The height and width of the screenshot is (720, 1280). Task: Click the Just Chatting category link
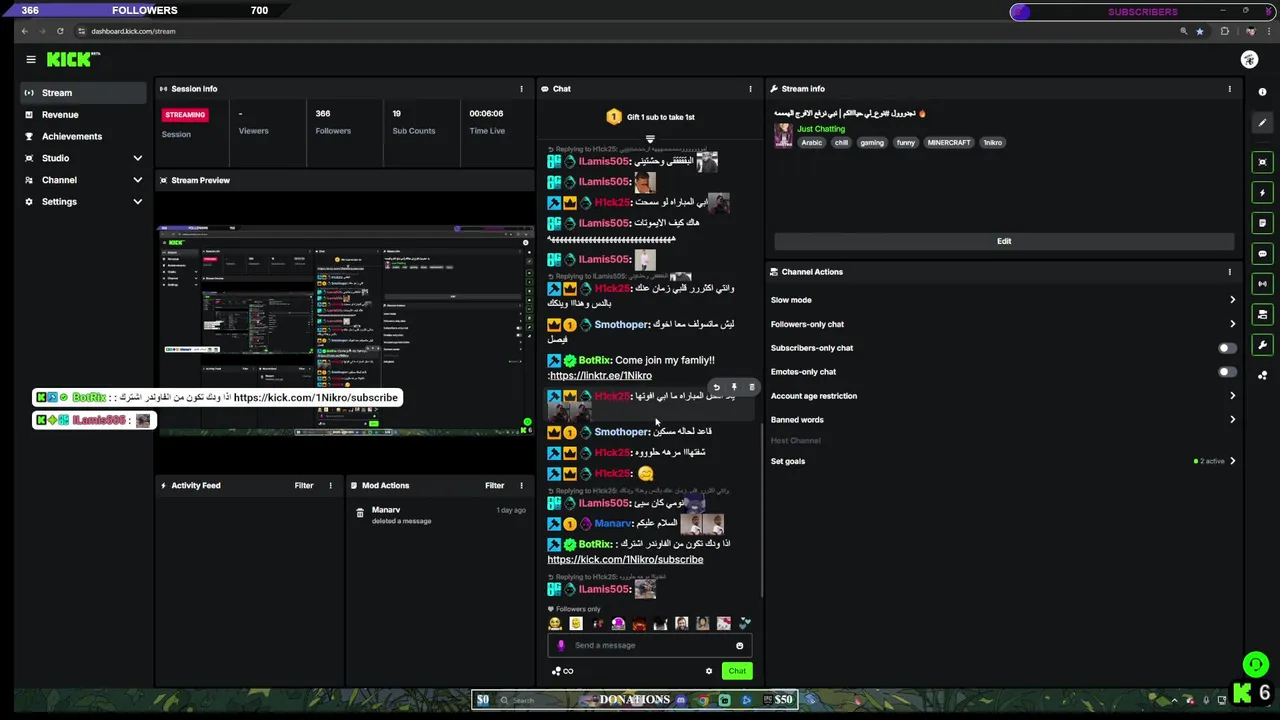(821, 129)
